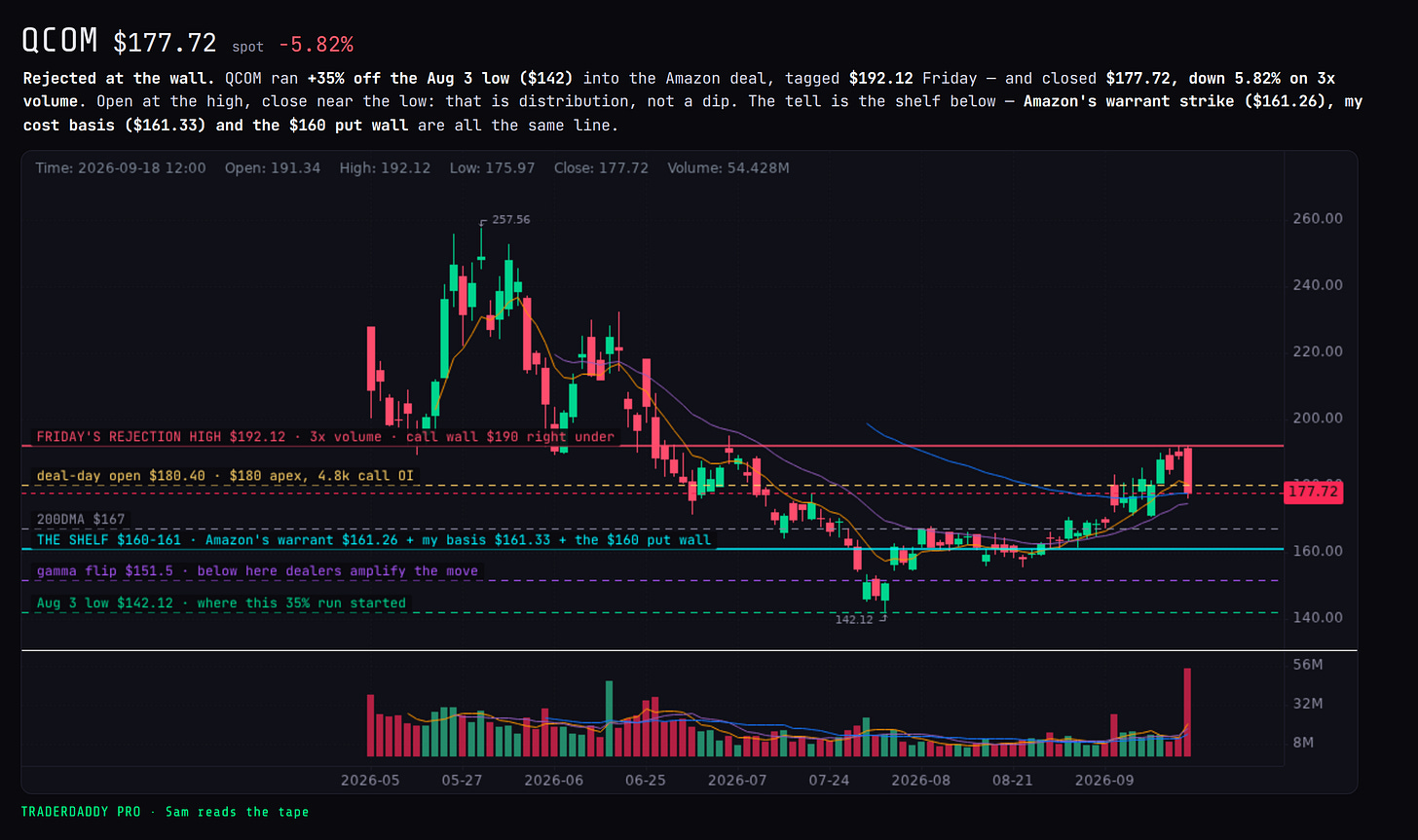
Task: Click the tallest red volume bar
Action: click(x=1187, y=712)
